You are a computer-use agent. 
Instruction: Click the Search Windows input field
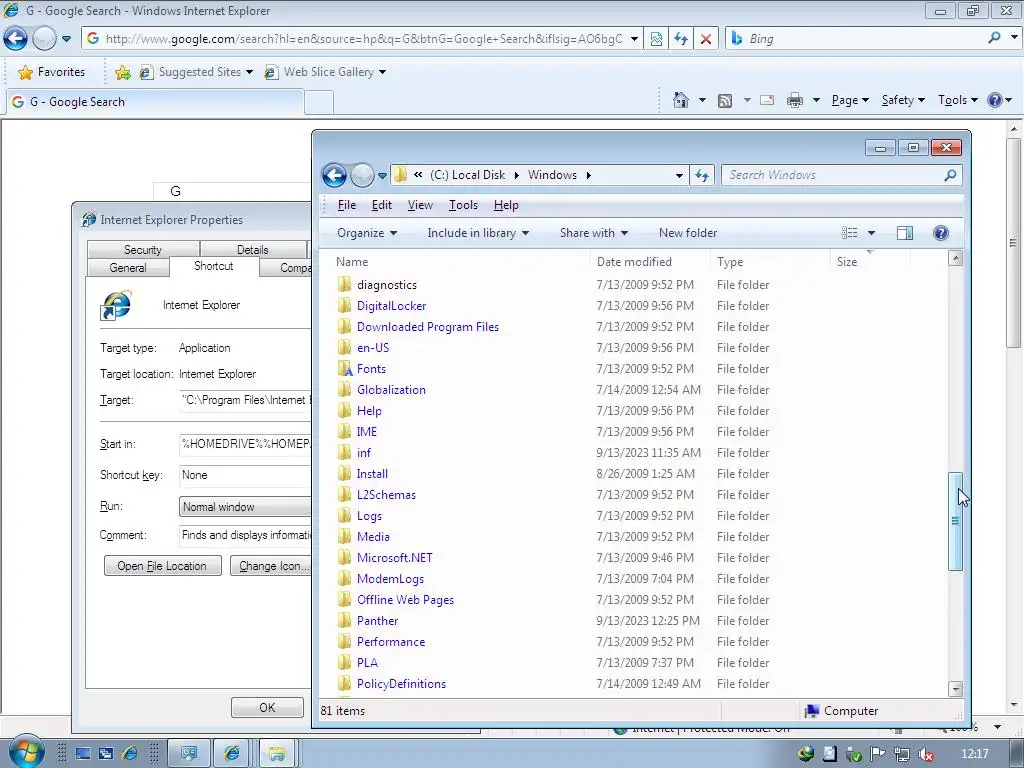tap(834, 175)
